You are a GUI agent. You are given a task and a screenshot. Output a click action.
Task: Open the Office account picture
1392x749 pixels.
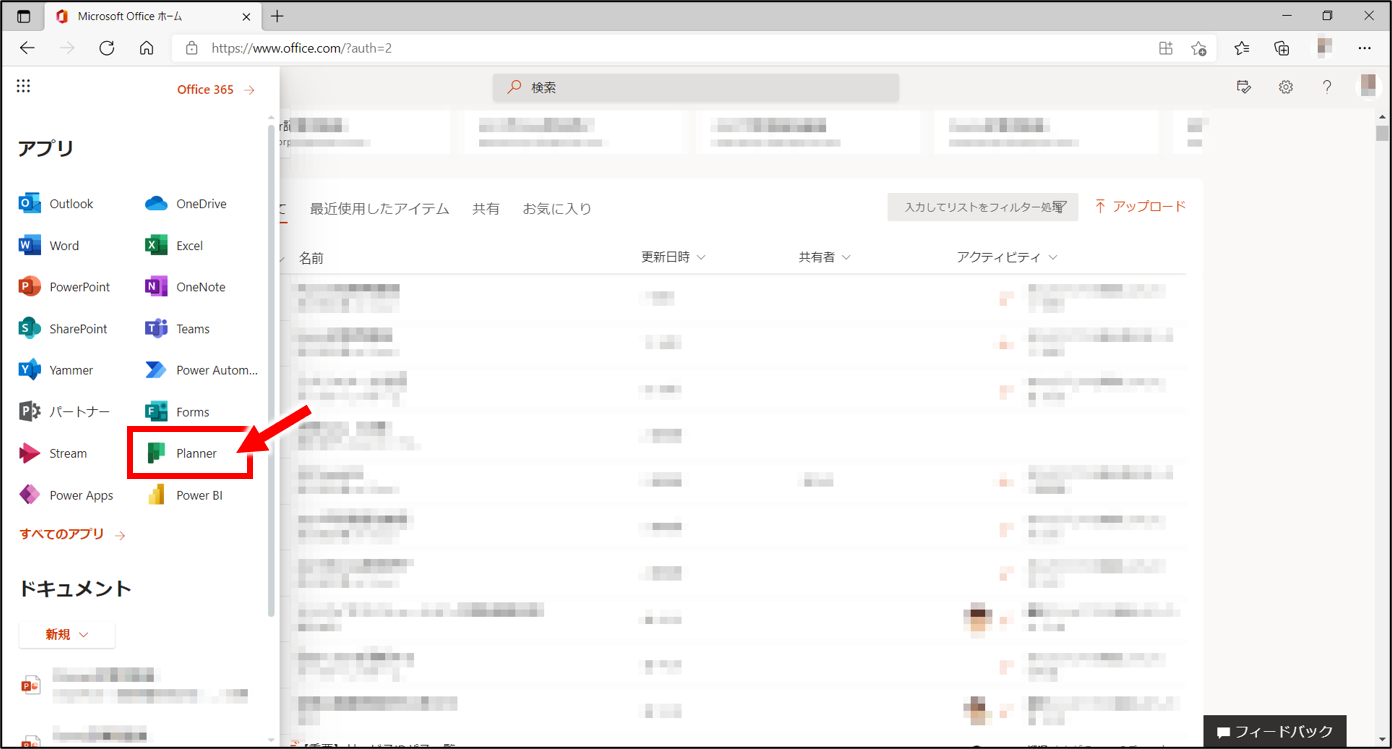[x=1367, y=87]
